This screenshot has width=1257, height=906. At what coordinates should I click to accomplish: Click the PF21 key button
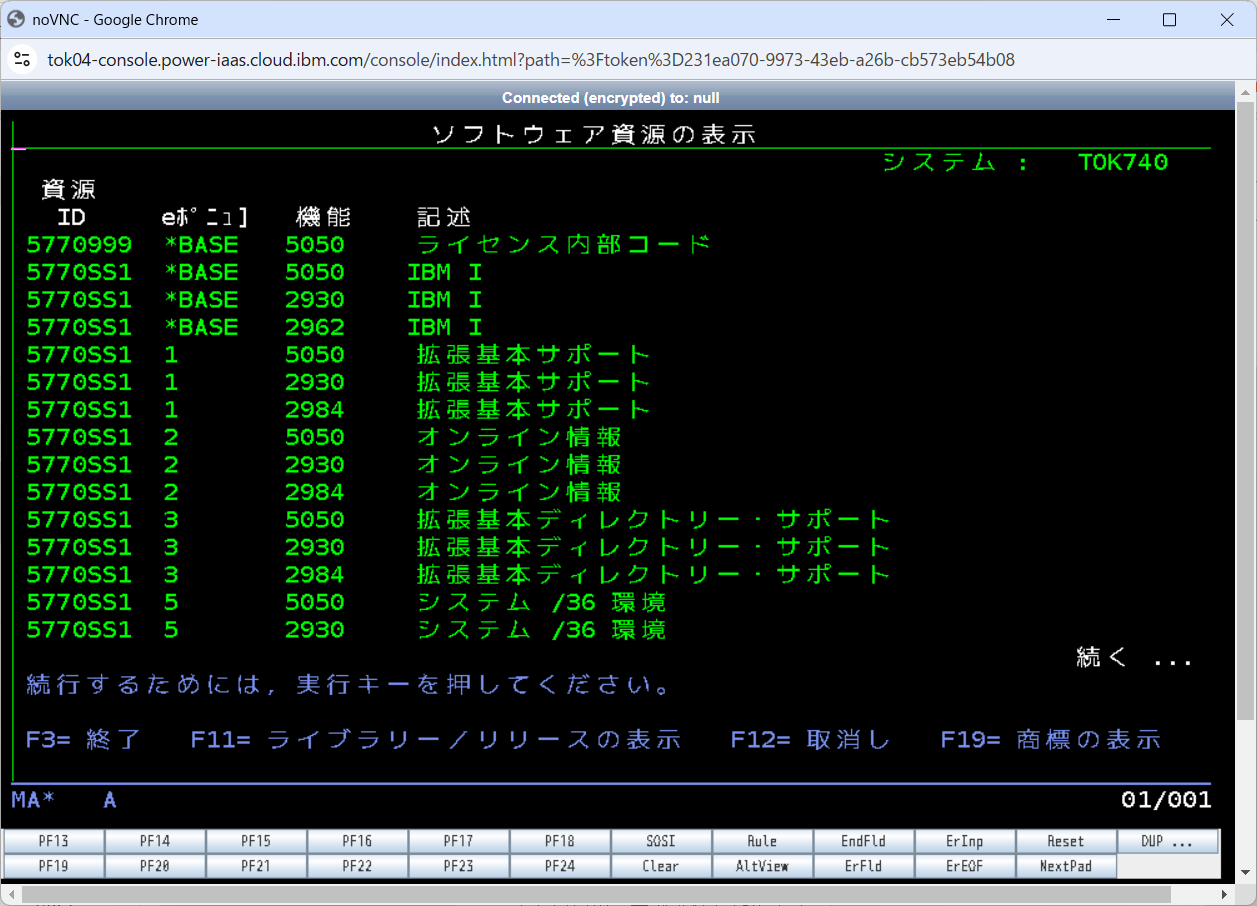click(x=256, y=866)
